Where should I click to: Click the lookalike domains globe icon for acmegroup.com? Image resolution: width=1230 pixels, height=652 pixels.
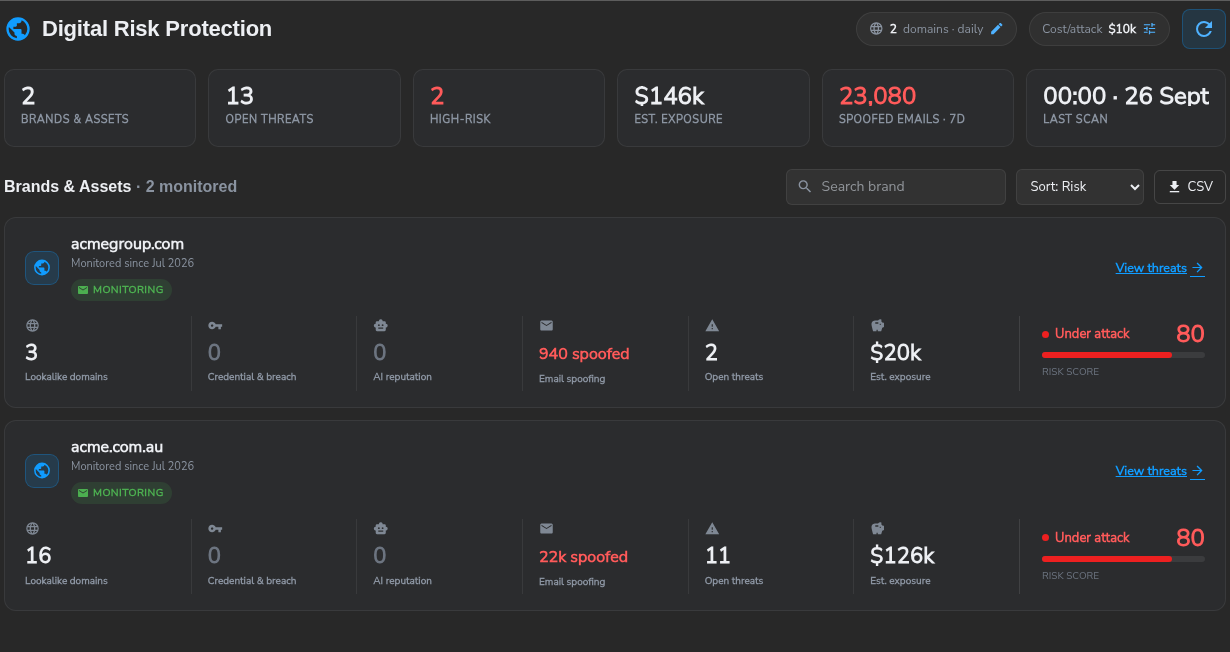click(x=32, y=325)
